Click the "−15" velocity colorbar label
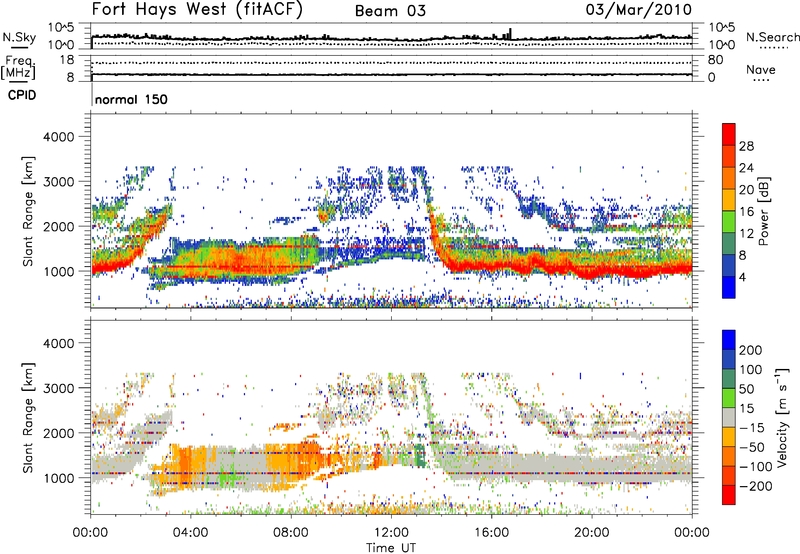The height and width of the screenshot is (554, 800). tap(752, 428)
